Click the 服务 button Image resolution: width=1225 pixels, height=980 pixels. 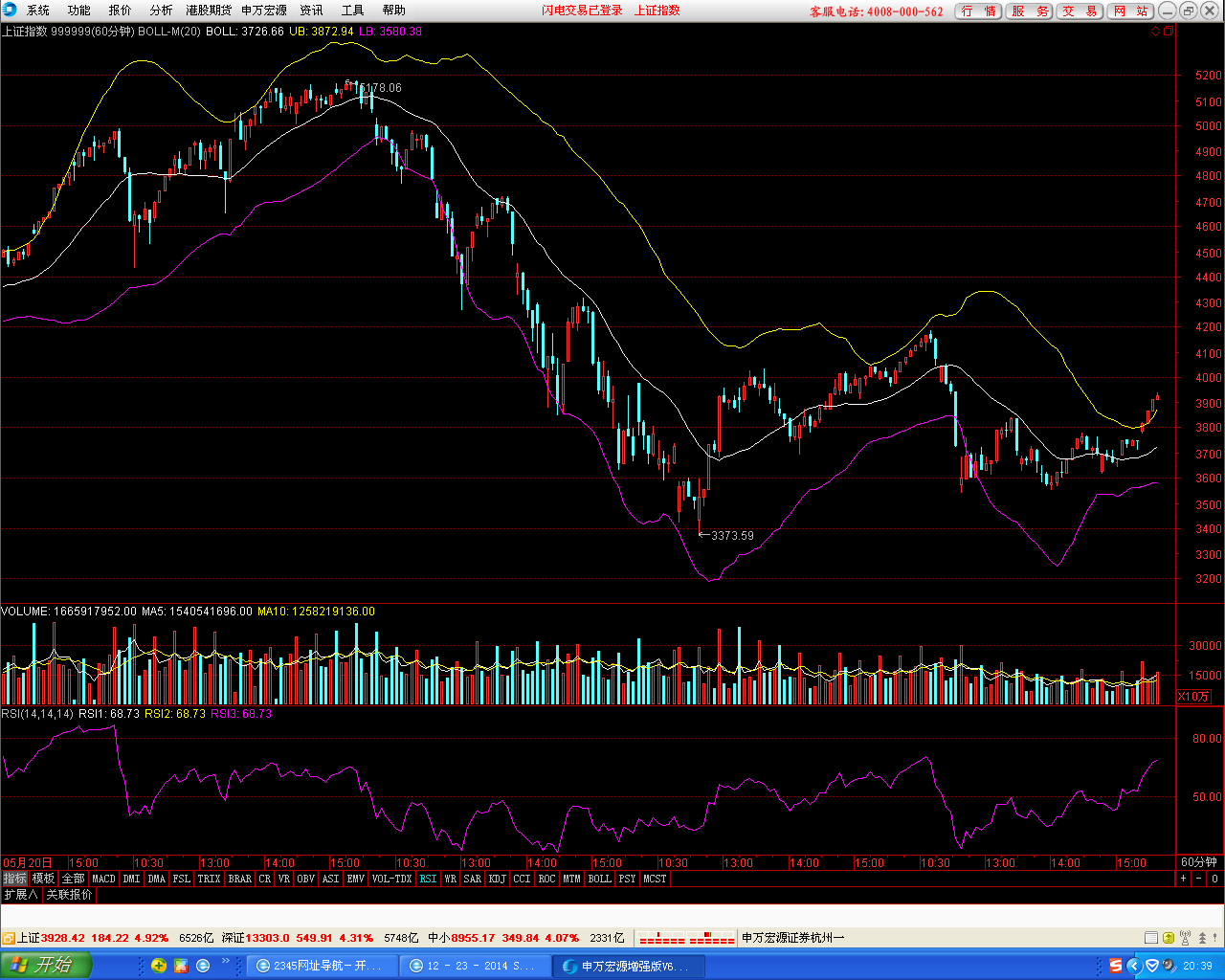[x=1030, y=11]
